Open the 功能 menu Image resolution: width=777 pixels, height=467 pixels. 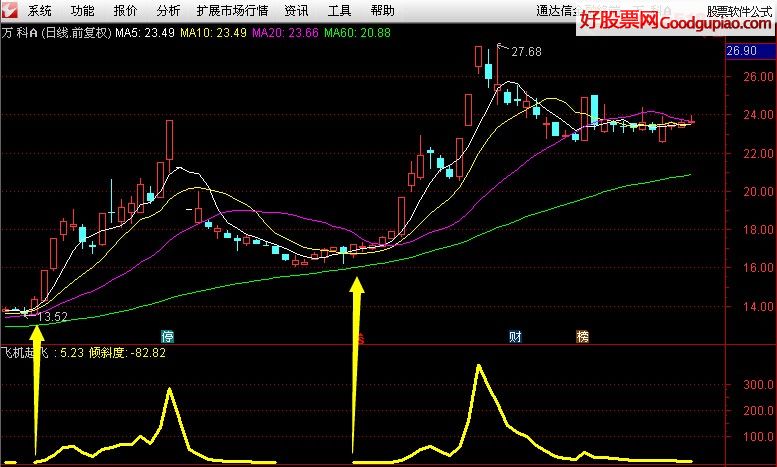point(82,10)
